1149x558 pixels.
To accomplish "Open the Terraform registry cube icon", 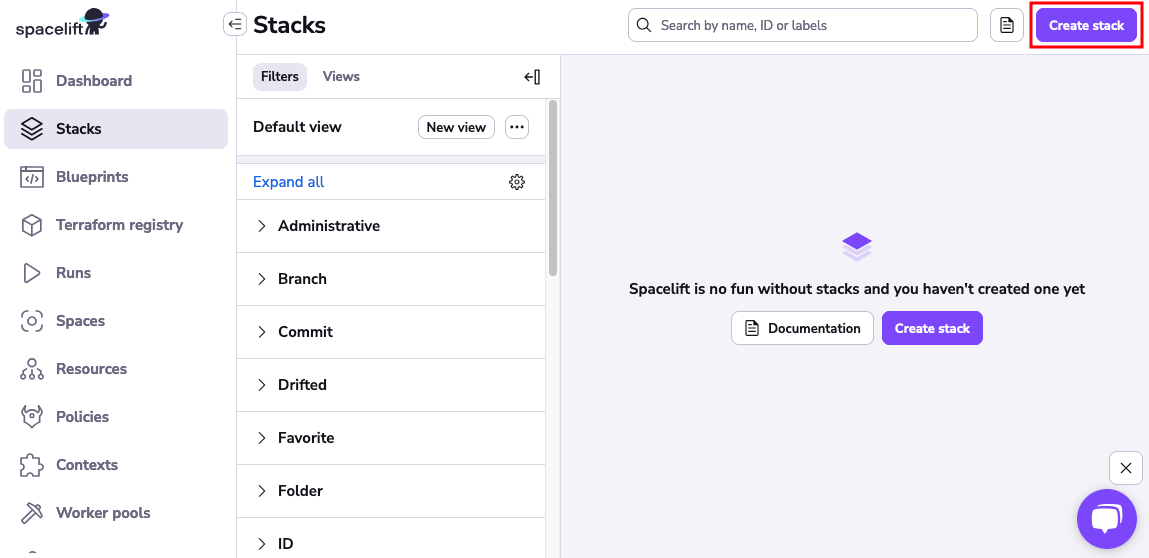I will point(32,225).
